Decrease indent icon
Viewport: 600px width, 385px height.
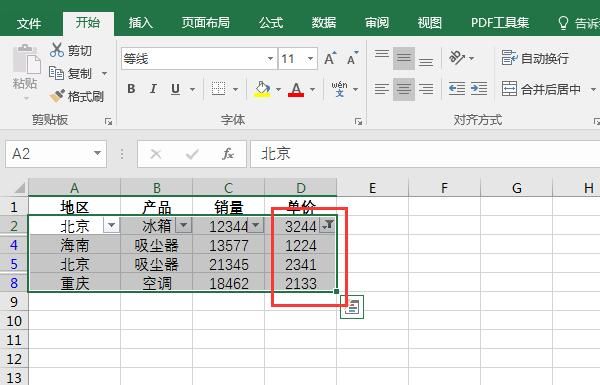tap(457, 89)
